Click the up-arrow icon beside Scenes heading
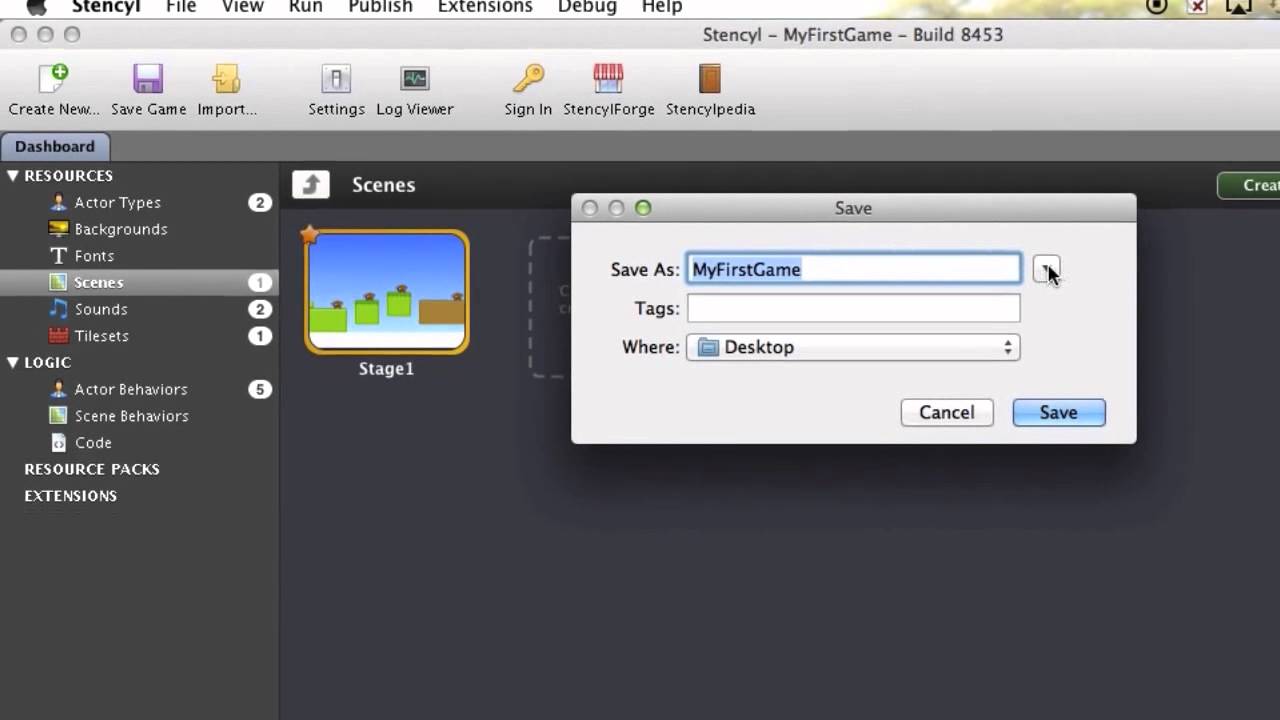The image size is (1280, 720). point(311,184)
